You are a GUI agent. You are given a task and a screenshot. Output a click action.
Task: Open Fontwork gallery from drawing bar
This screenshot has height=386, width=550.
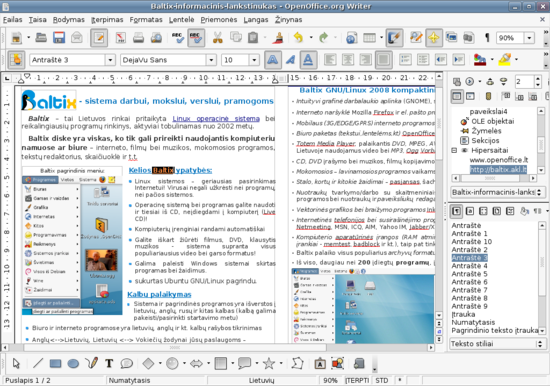(x=320, y=363)
